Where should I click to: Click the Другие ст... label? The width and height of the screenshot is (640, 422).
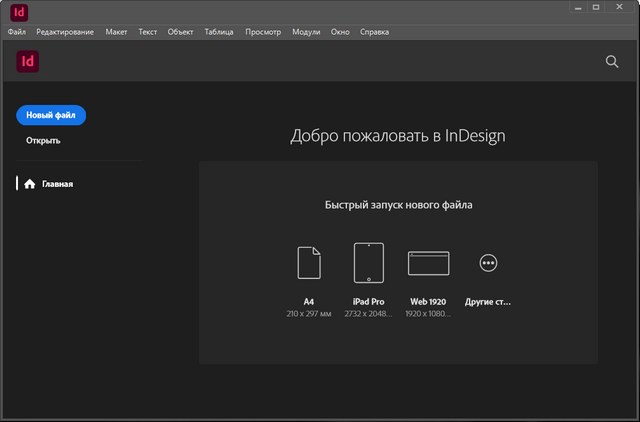point(488,302)
